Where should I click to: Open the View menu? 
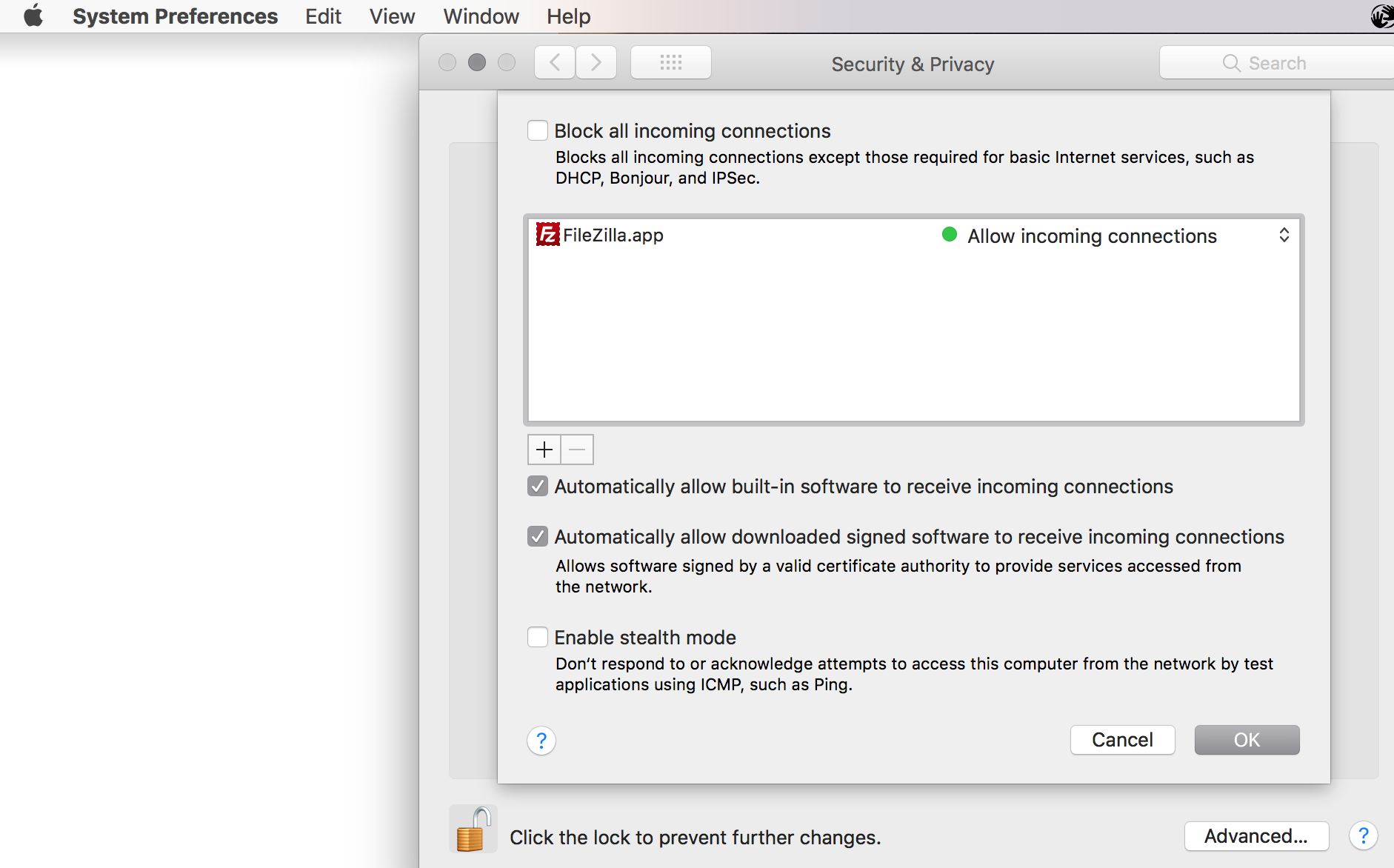click(392, 16)
